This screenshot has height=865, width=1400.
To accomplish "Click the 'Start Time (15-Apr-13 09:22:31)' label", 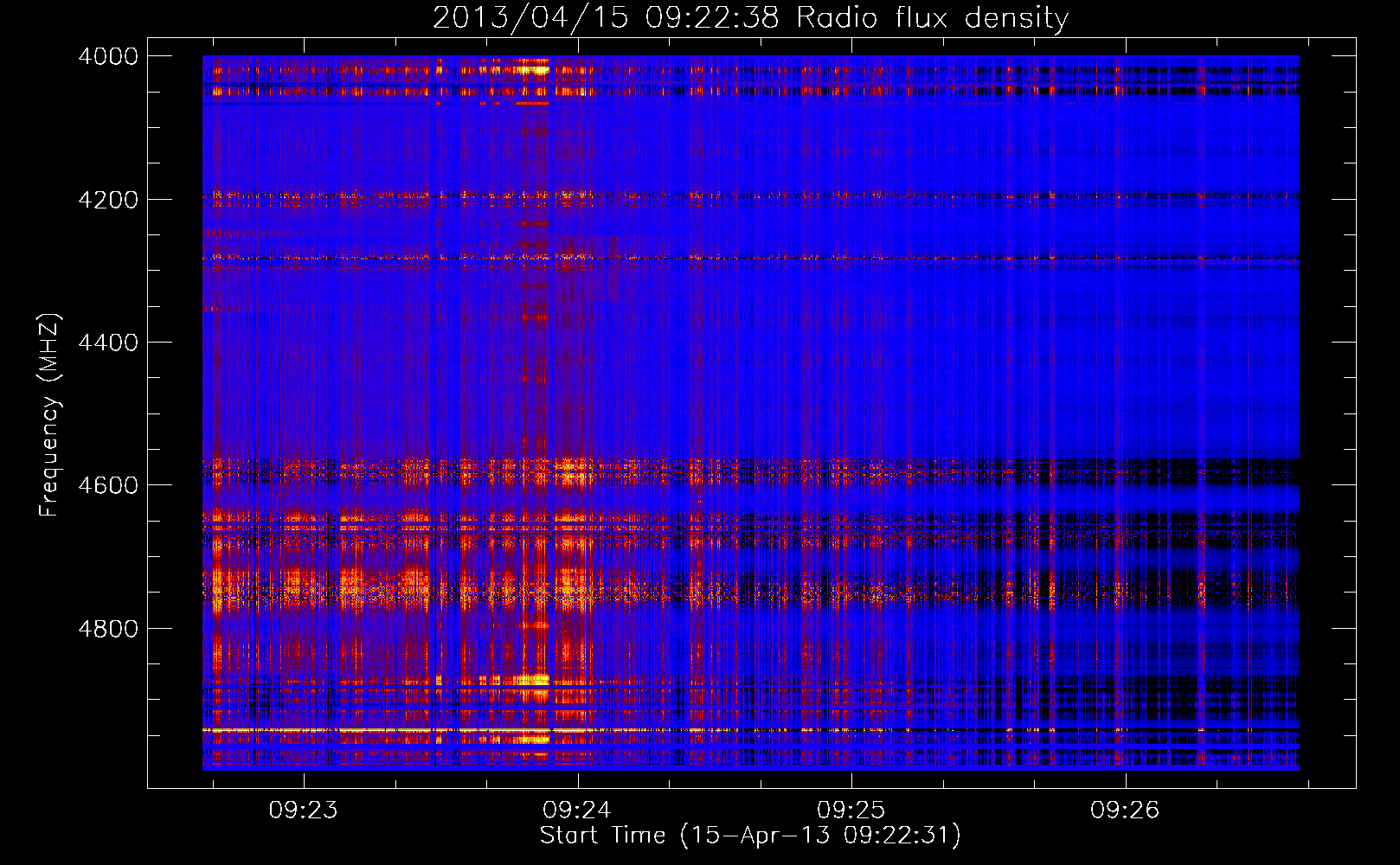I will pyautogui.click(x=750, y=836).
